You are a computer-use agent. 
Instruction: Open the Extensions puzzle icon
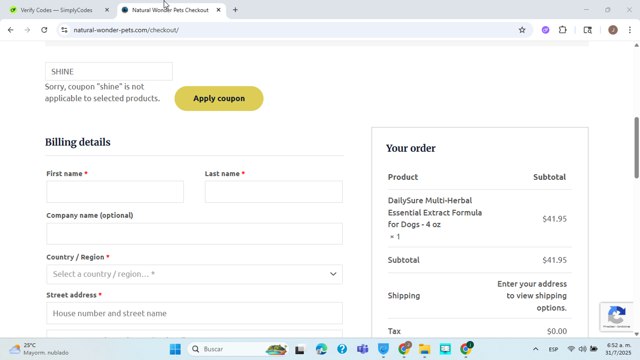point(563,30)
